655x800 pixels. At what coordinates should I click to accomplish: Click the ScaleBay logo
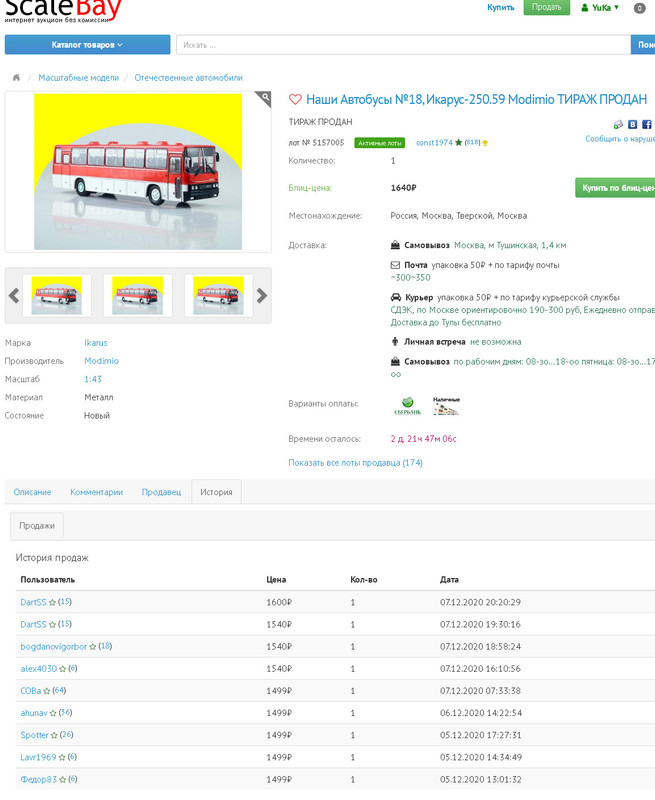[x=63, y=11]
